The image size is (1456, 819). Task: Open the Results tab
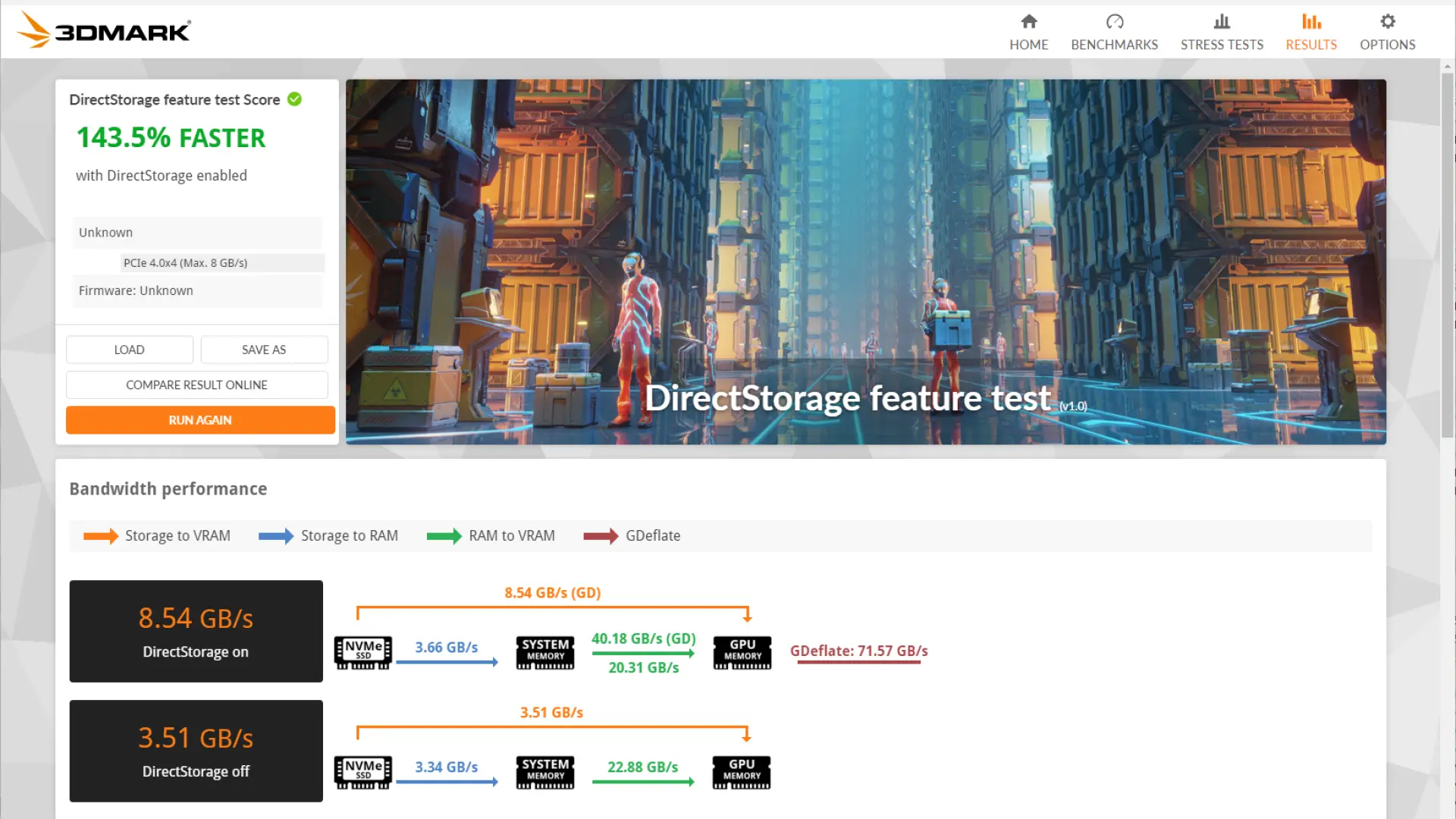[x=1311, y=32]
